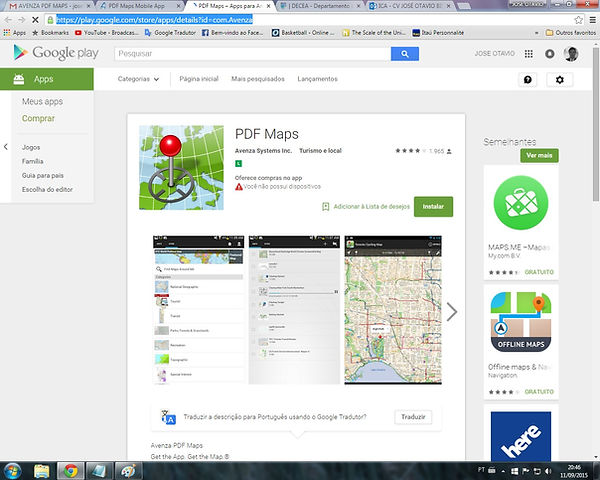Switch to the ICA - CV JOSE OTAVIO tab

409,6
